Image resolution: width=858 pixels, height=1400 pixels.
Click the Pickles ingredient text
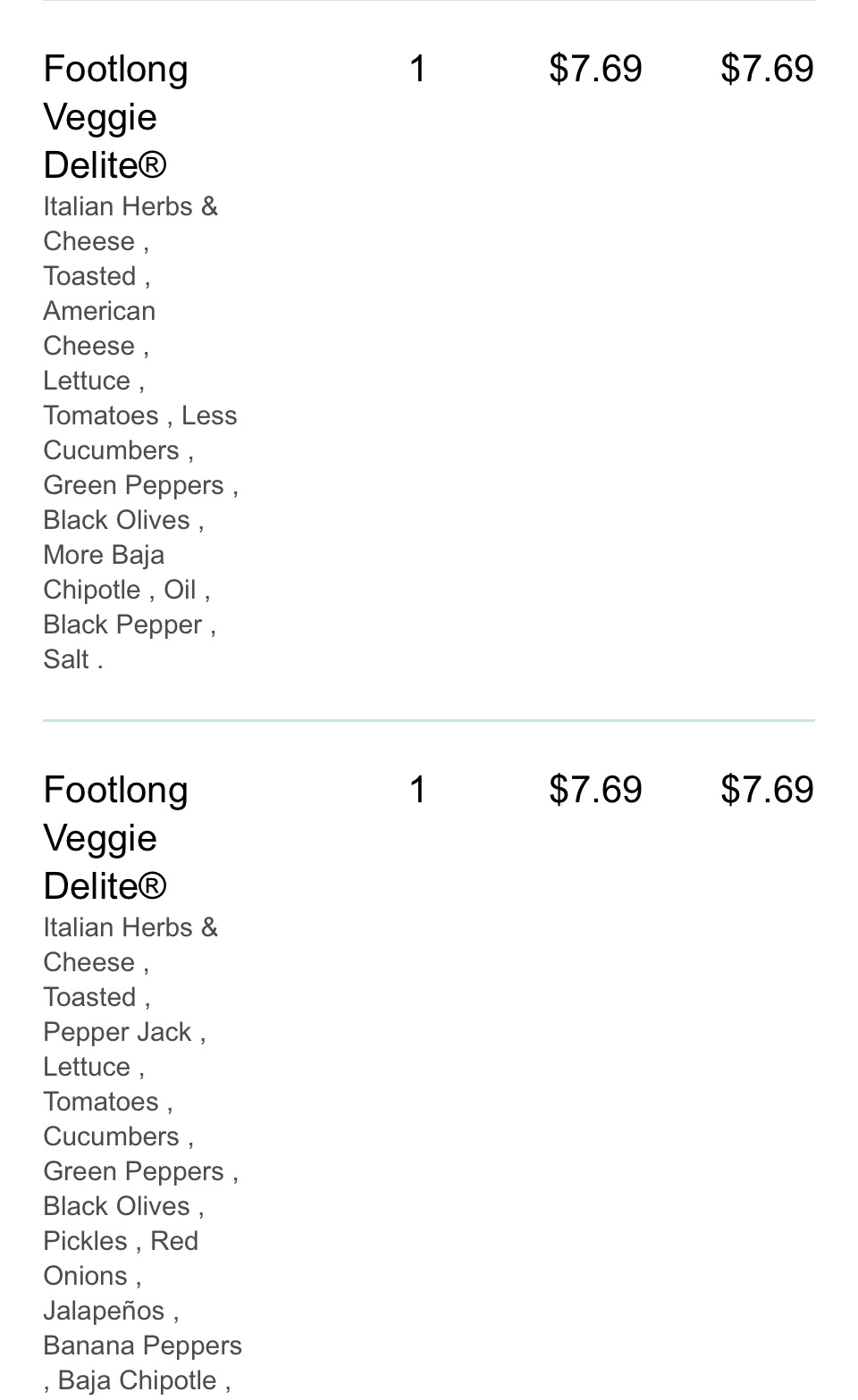(x=85, y=1242)
